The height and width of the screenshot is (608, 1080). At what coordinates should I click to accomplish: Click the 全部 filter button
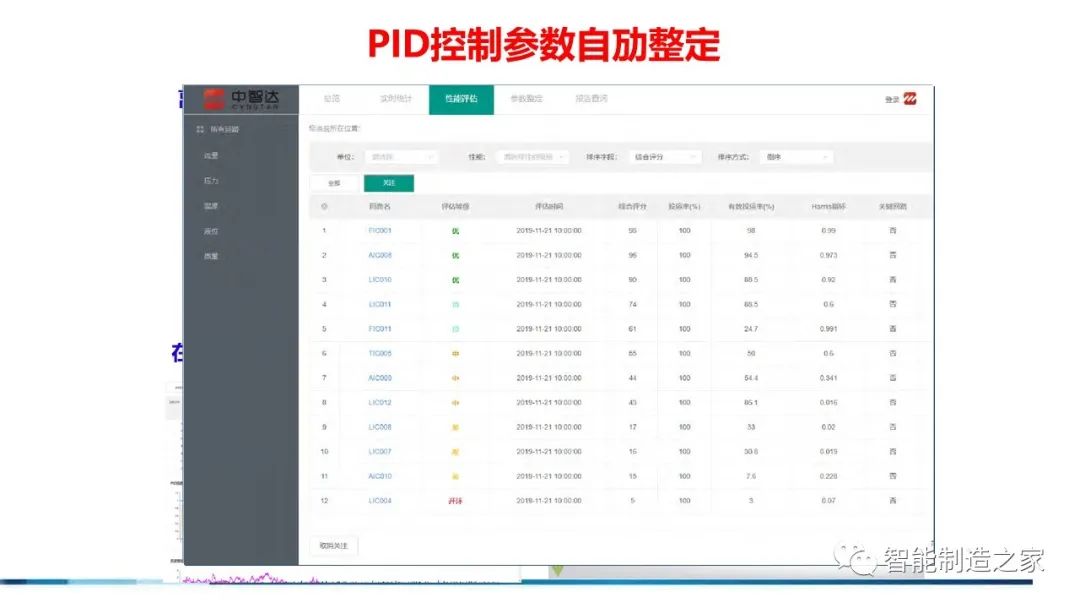(x=335, y=183)
